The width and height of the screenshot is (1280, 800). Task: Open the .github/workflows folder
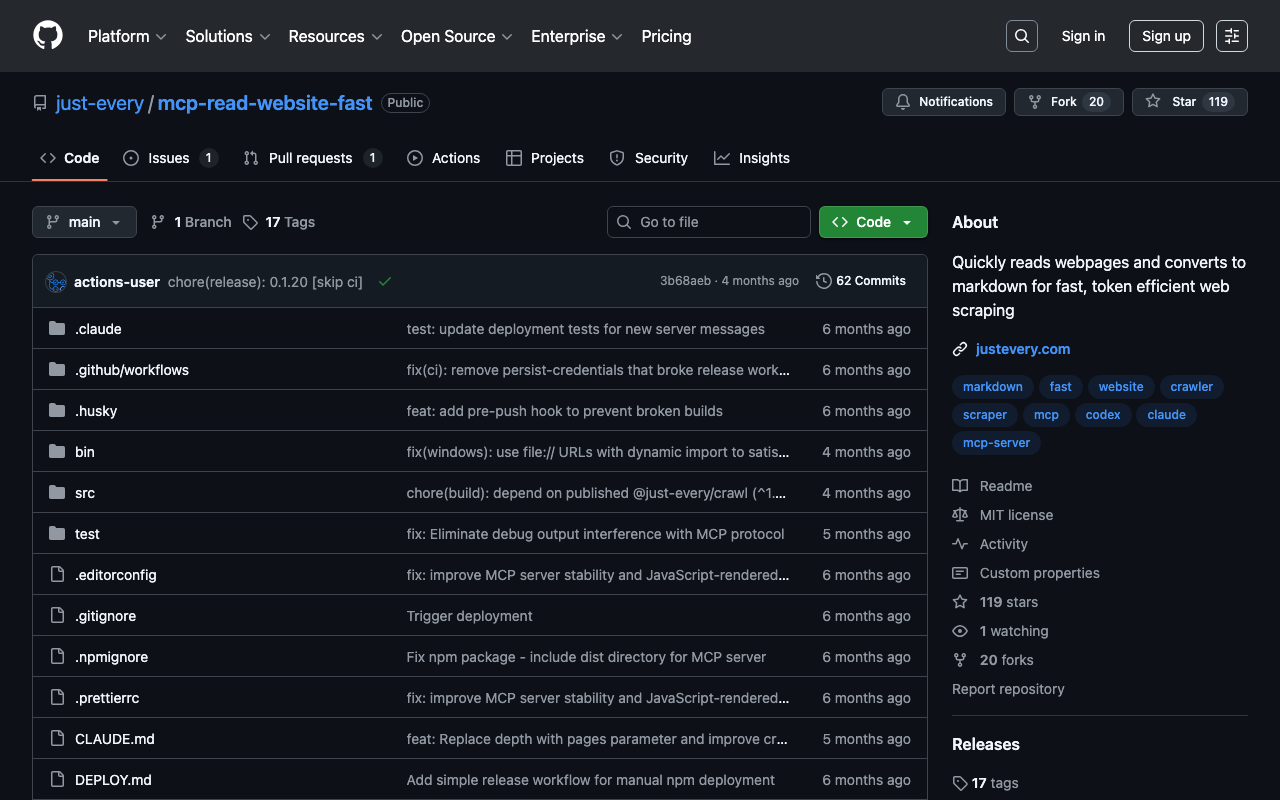pos(132,370)
